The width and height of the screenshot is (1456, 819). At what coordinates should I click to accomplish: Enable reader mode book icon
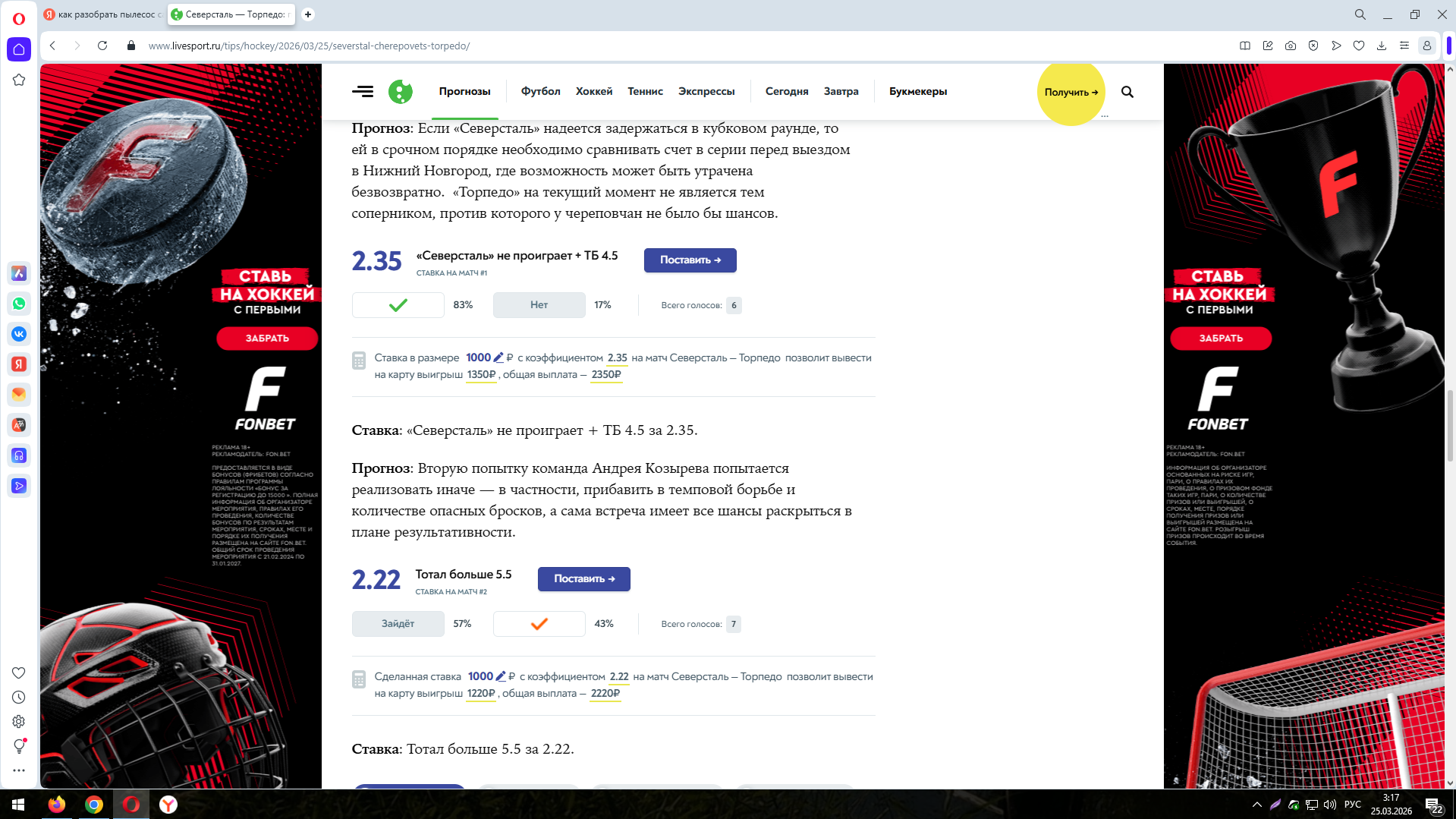1245,46
